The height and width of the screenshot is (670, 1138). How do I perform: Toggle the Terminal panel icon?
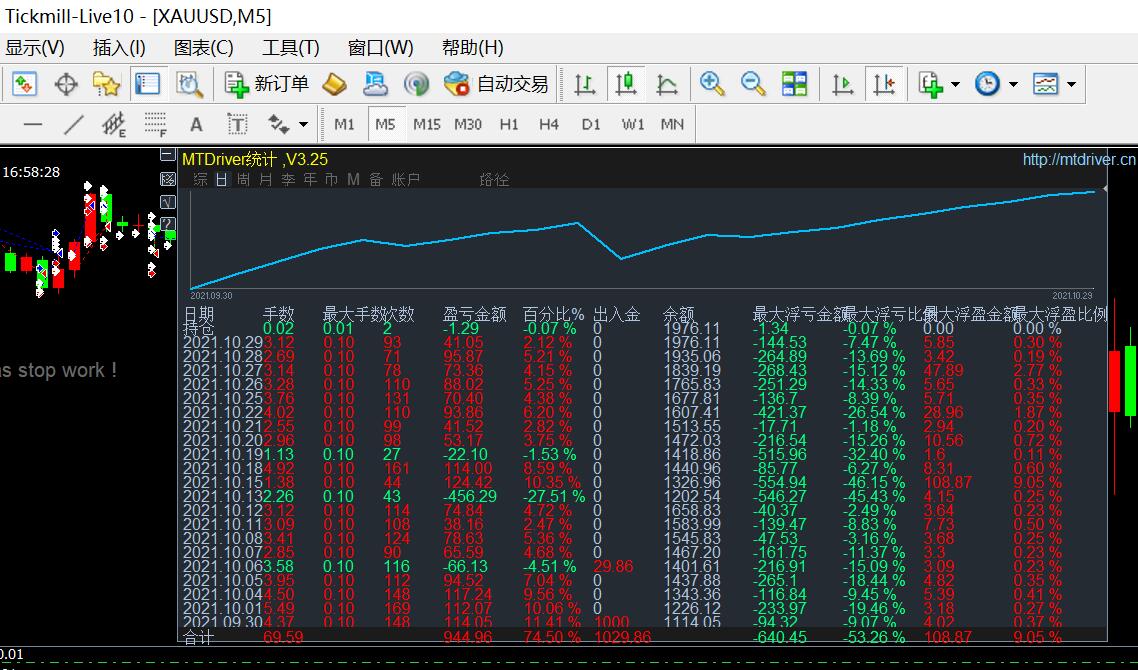pos(148,84)
